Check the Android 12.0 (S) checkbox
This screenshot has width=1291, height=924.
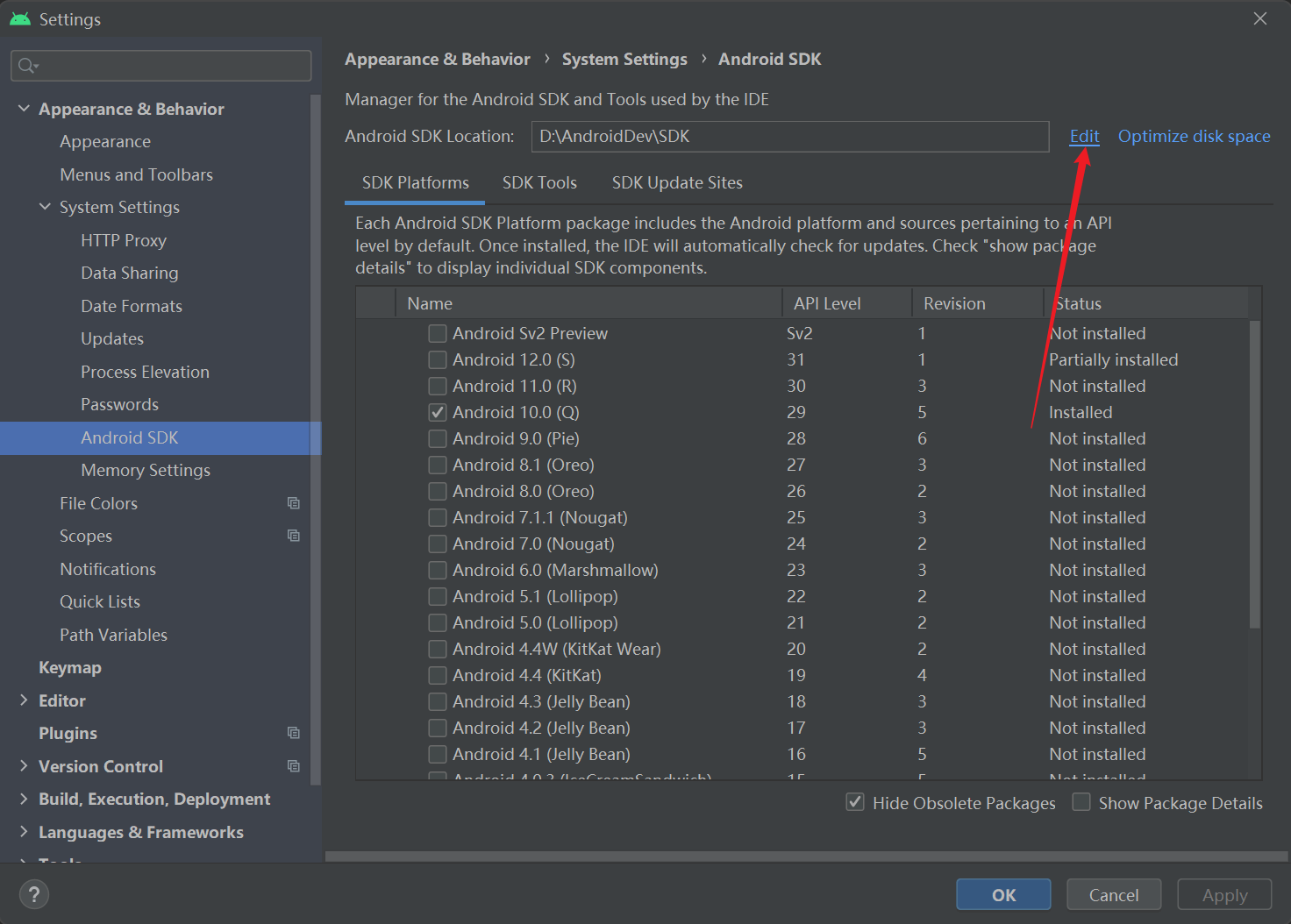[x=438, y=359]
